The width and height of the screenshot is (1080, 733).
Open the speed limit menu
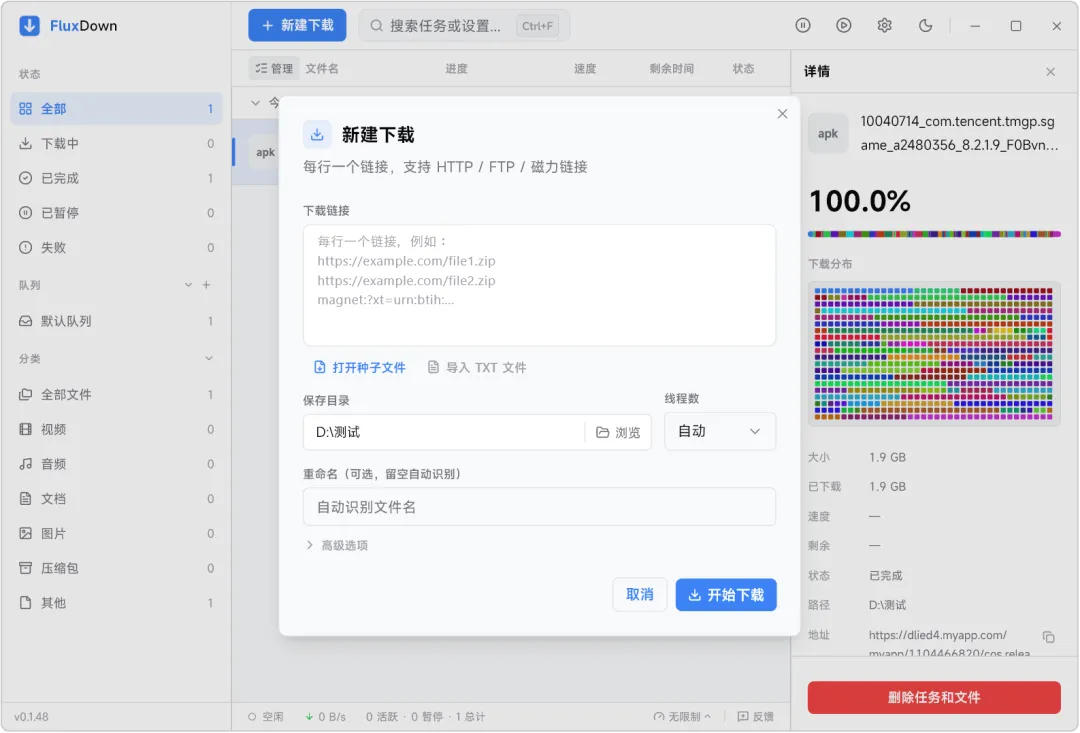pyautogui.click(x=683, y=716)
